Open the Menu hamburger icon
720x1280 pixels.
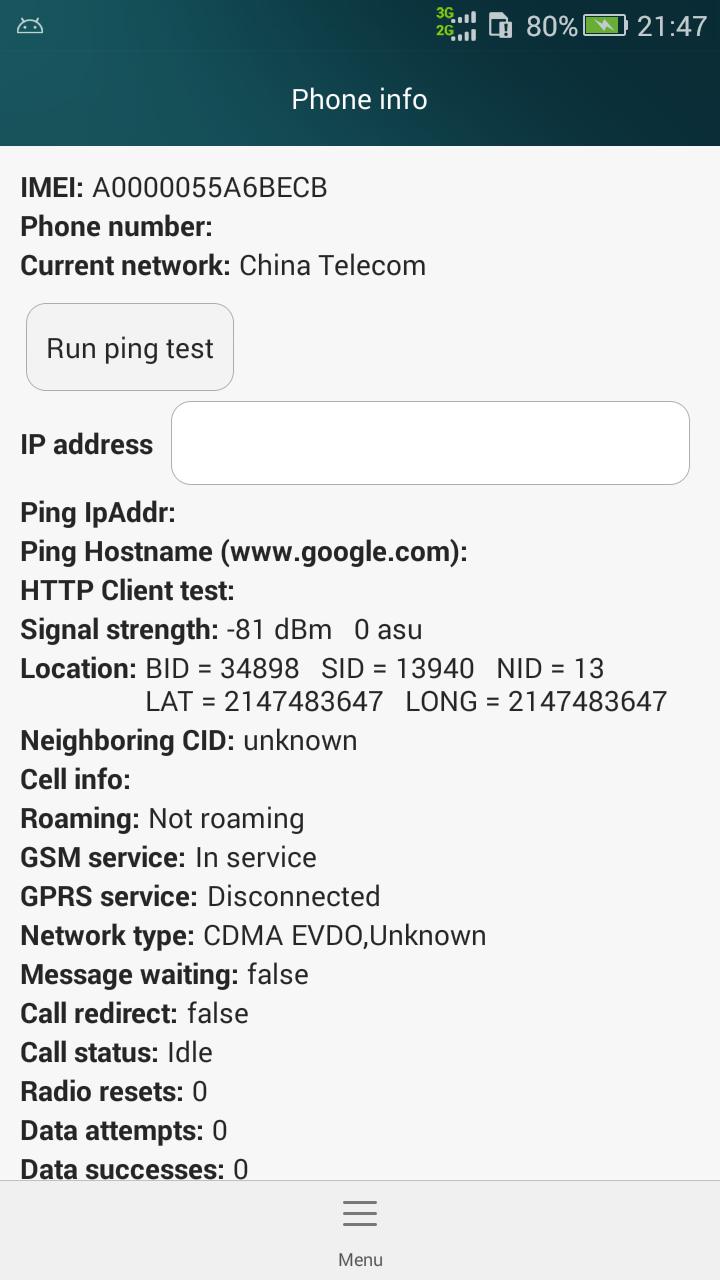360,1213
